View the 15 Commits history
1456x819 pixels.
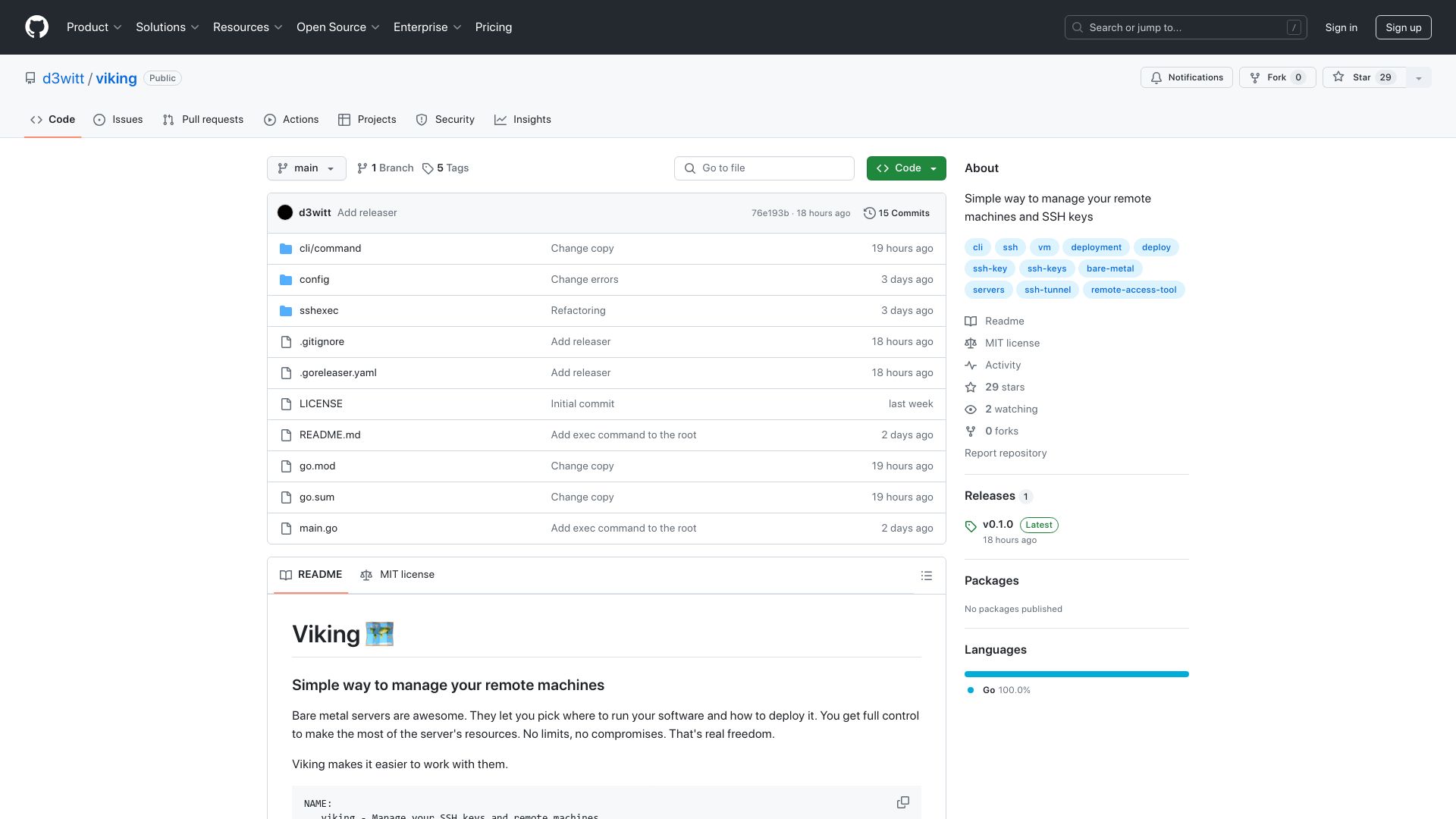tap(896, 213)
